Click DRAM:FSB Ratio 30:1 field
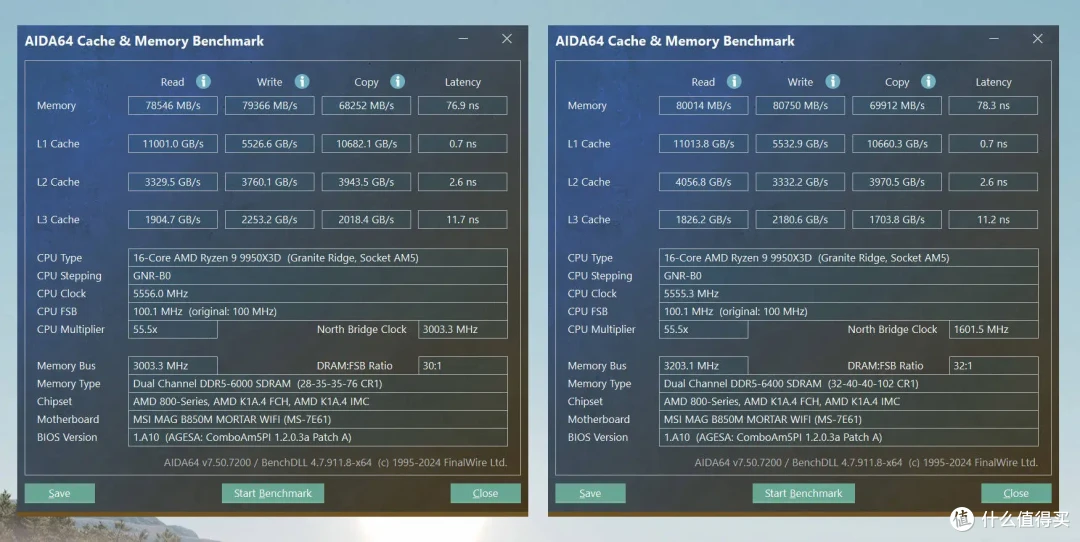The height and width of the screenshot is (542, 1080). click(x=463, y=366)
